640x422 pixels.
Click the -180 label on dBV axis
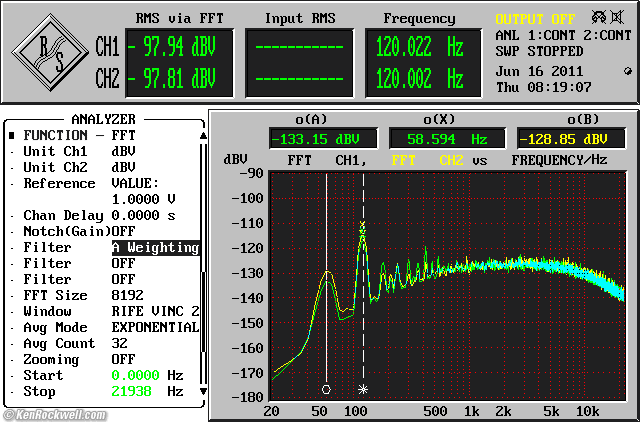[x=247, y=397]
